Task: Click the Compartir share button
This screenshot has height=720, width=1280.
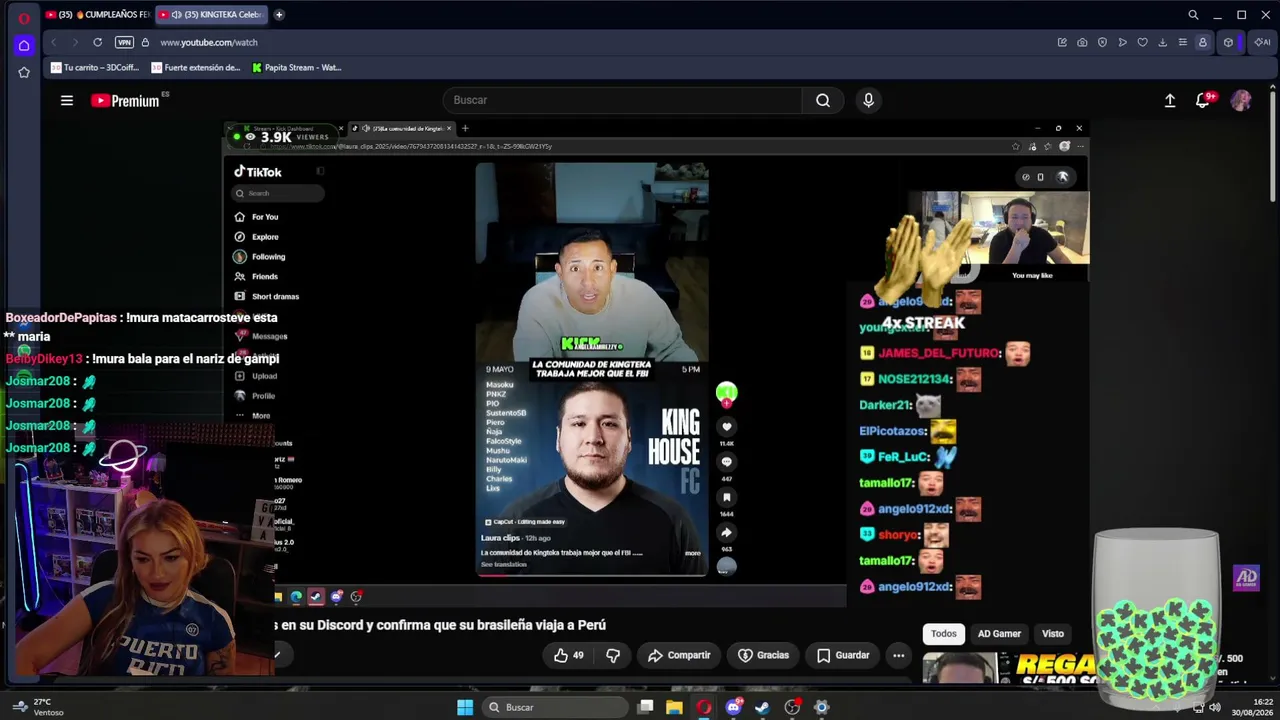Action: (679, 655)
